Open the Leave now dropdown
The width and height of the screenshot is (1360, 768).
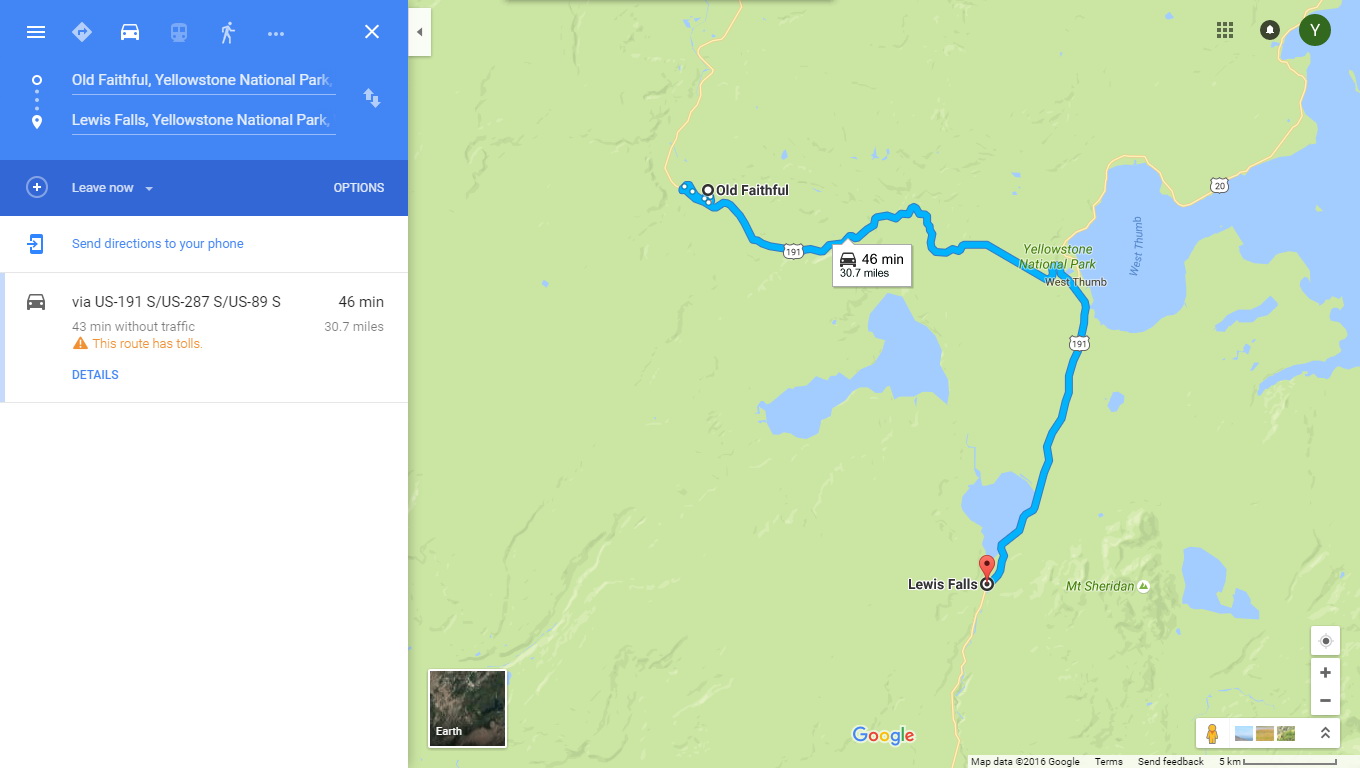[x=112, y=188]
